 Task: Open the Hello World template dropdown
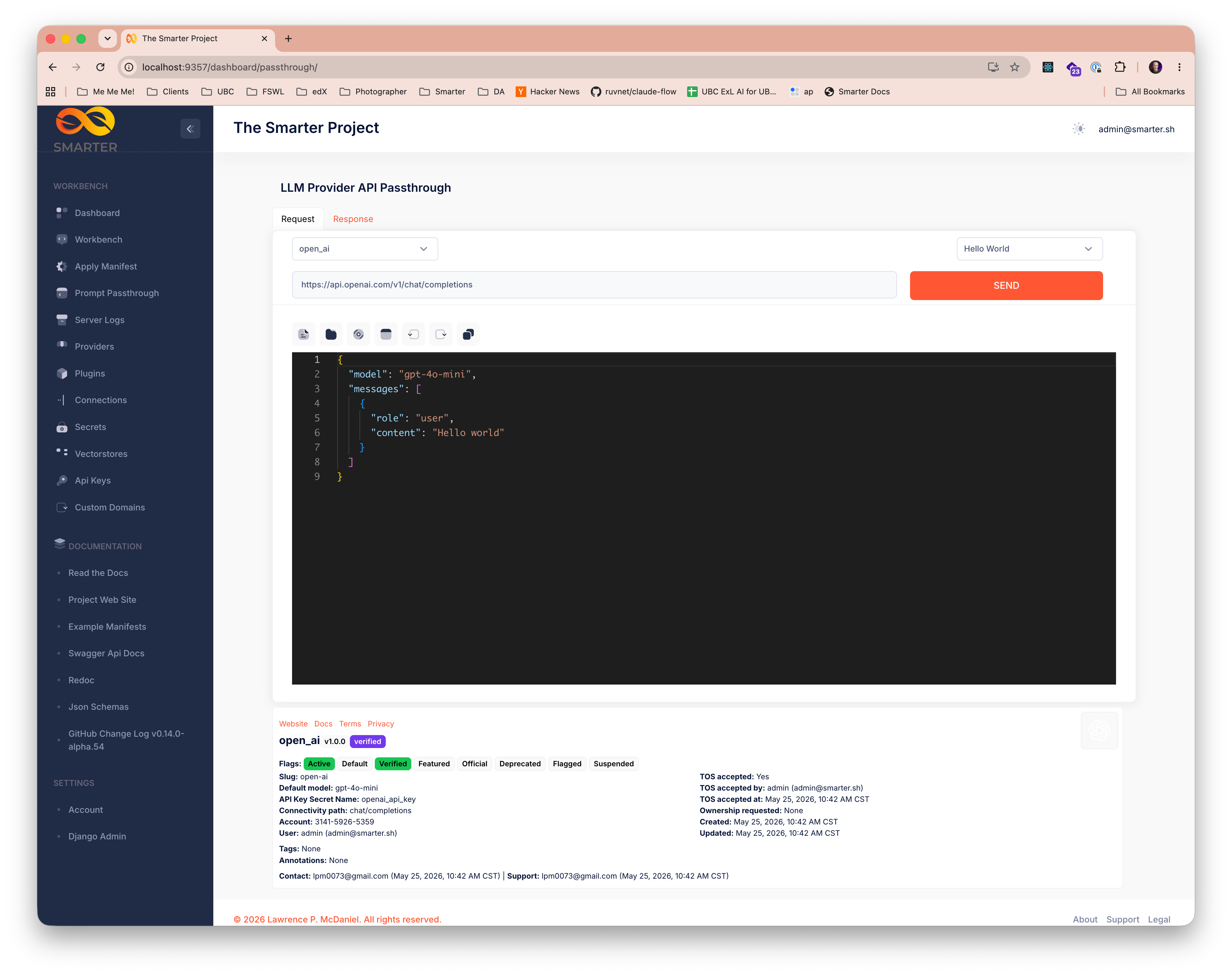1029,249
